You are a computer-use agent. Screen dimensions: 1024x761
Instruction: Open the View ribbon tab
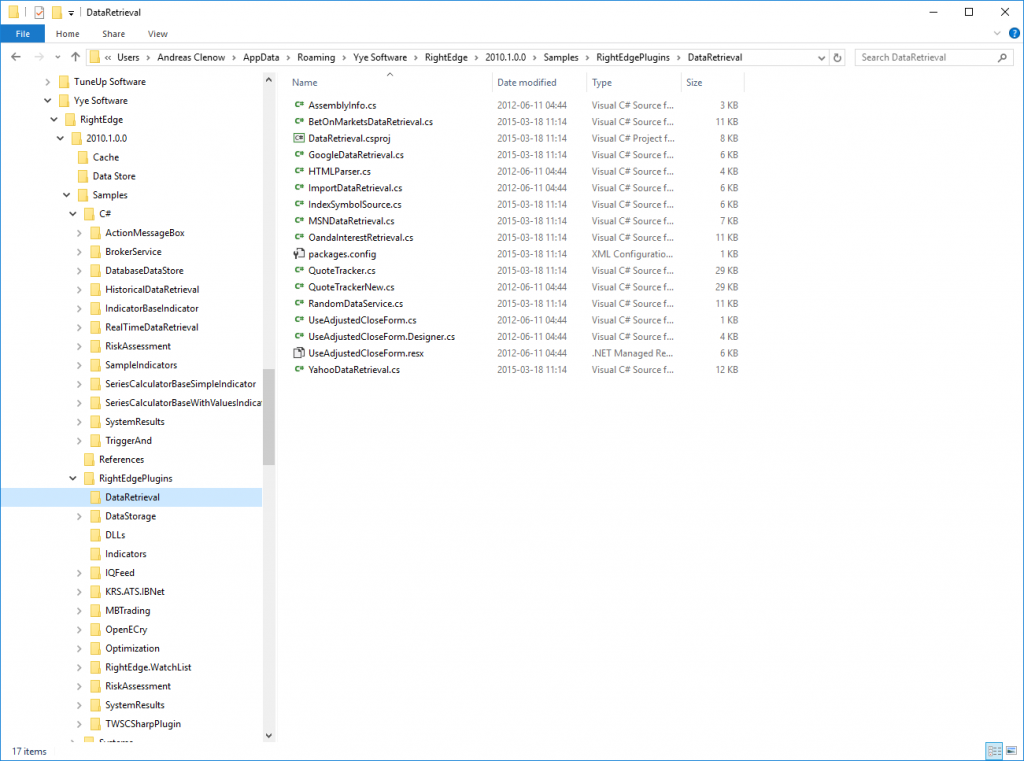157,34
